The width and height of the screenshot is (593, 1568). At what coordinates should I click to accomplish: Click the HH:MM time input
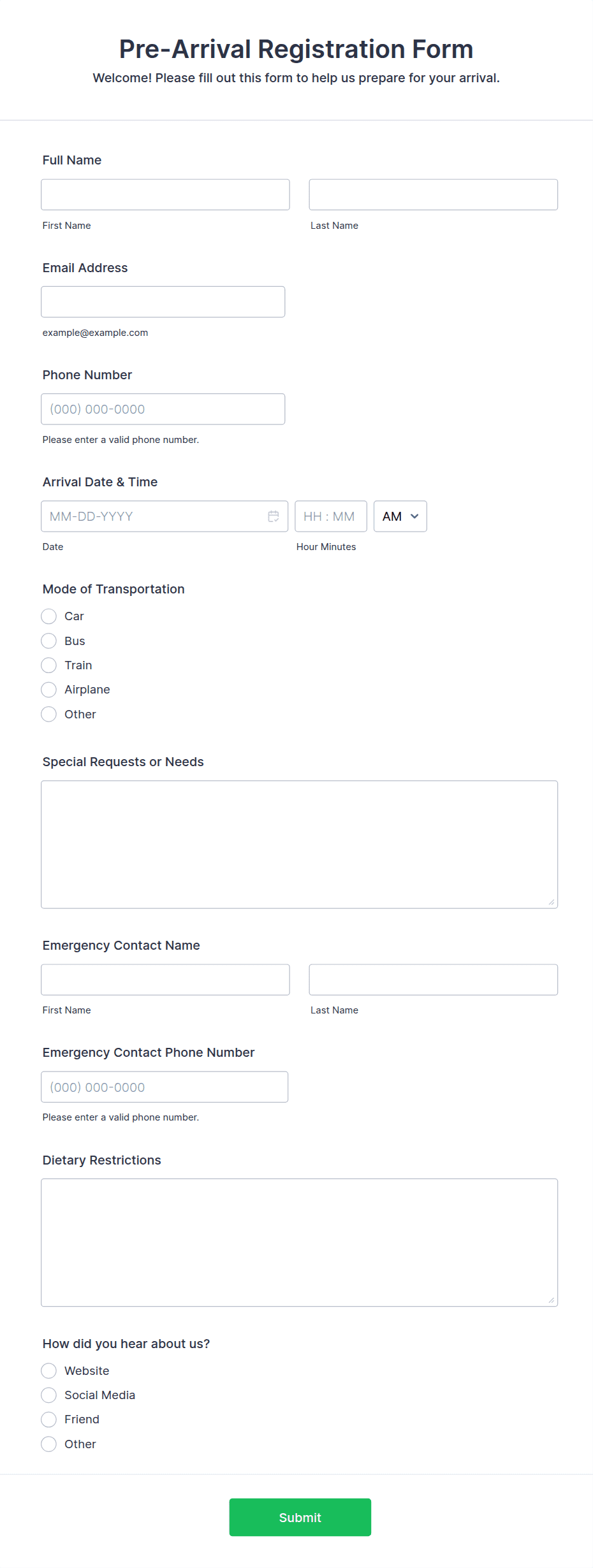pyautogui.click(x=331, y=516)
